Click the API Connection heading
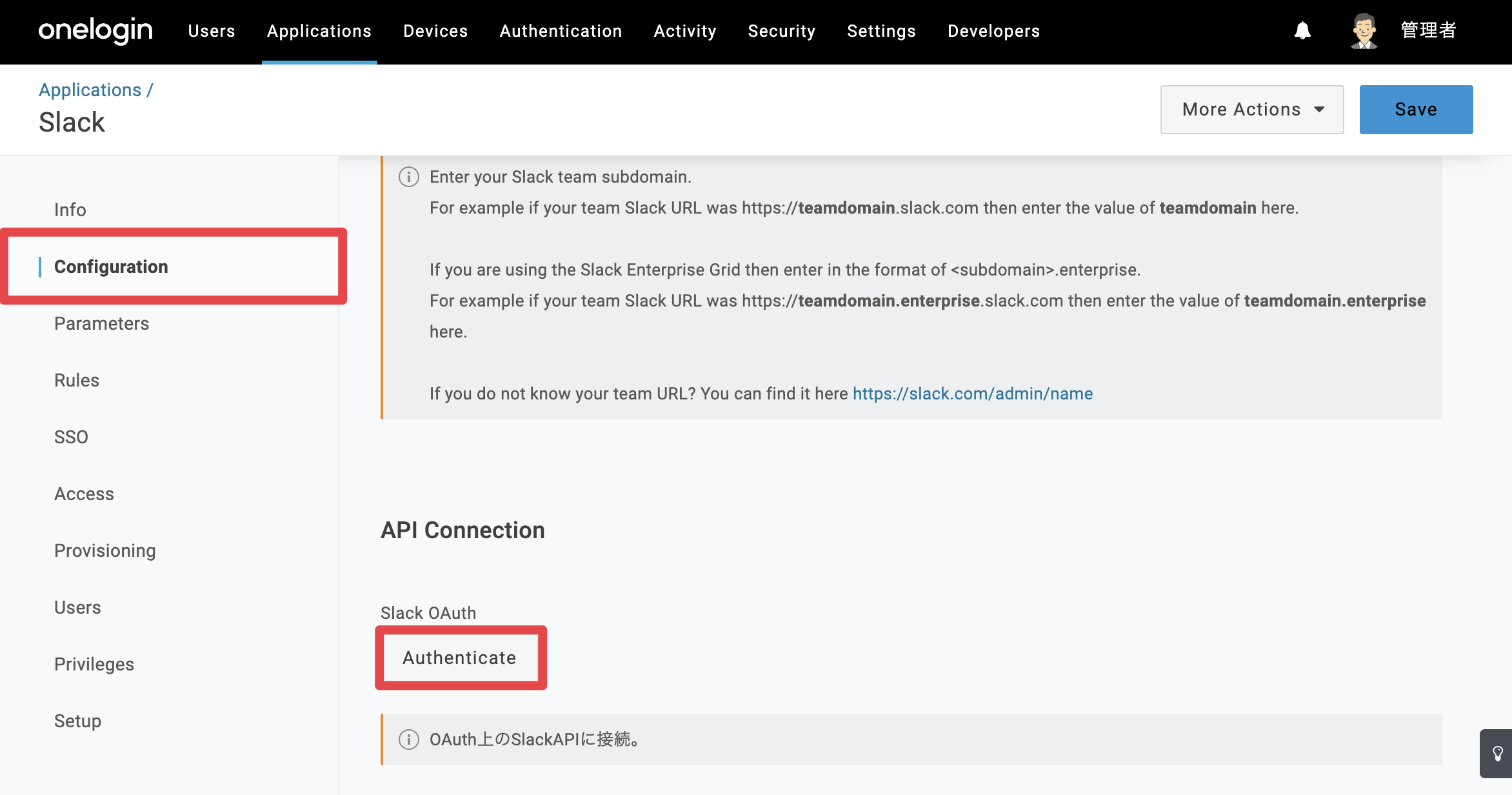The image size is (1512, 795). click(463, 530)
